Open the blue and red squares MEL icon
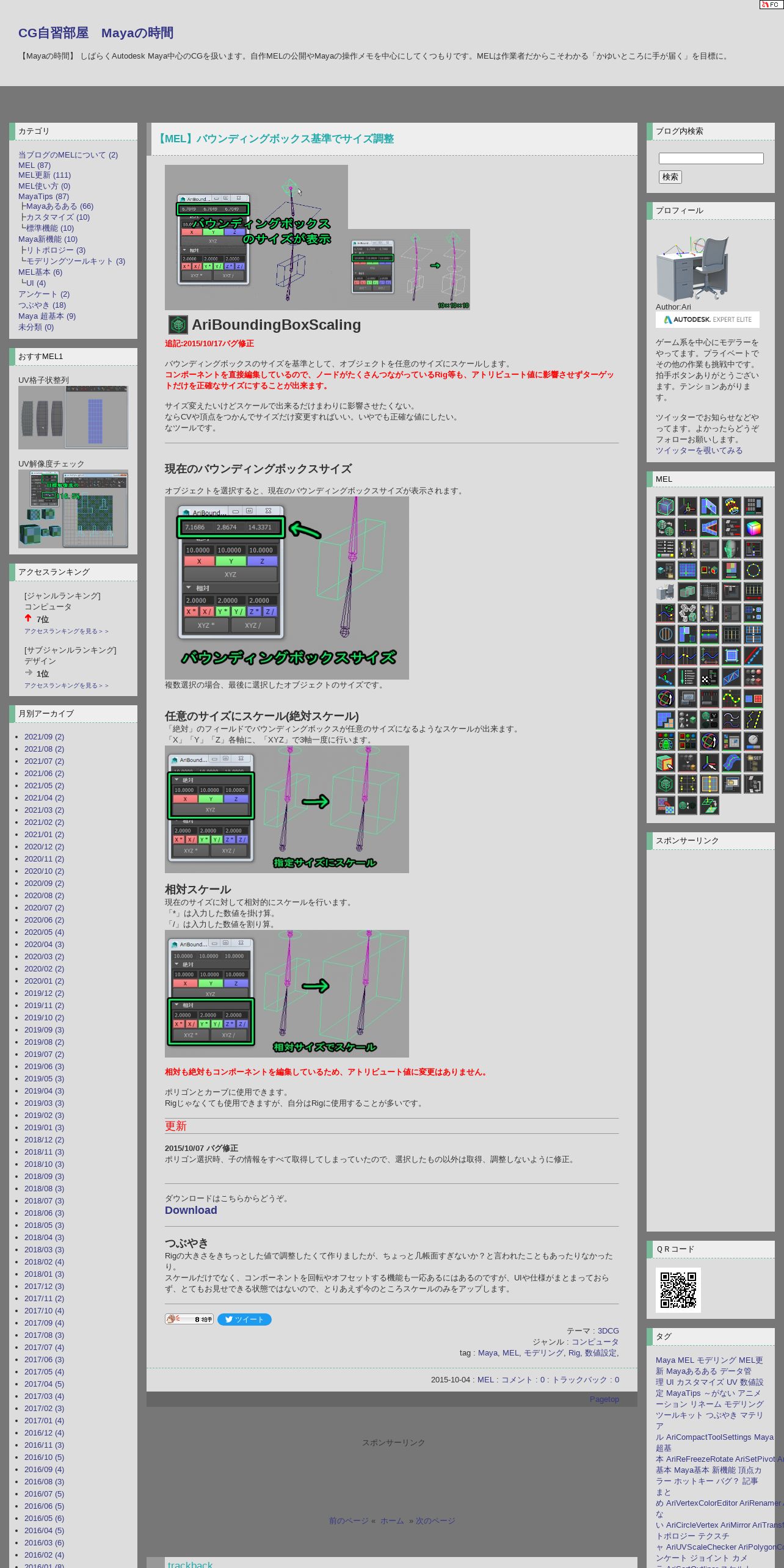784x1568 pixels. click(x=753, y=699)
